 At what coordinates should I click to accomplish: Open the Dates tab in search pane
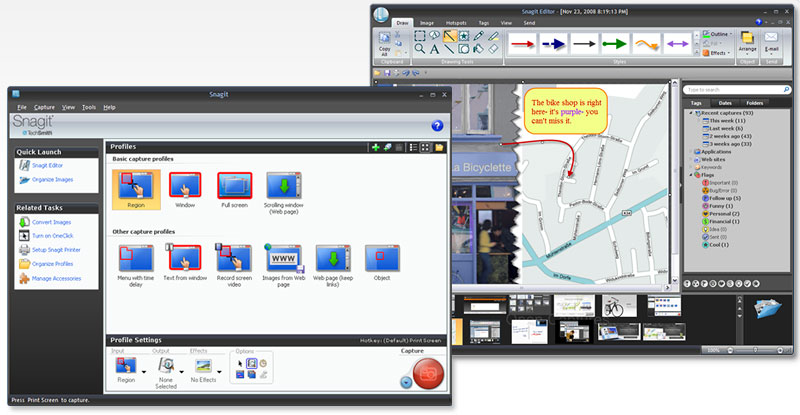725,103
